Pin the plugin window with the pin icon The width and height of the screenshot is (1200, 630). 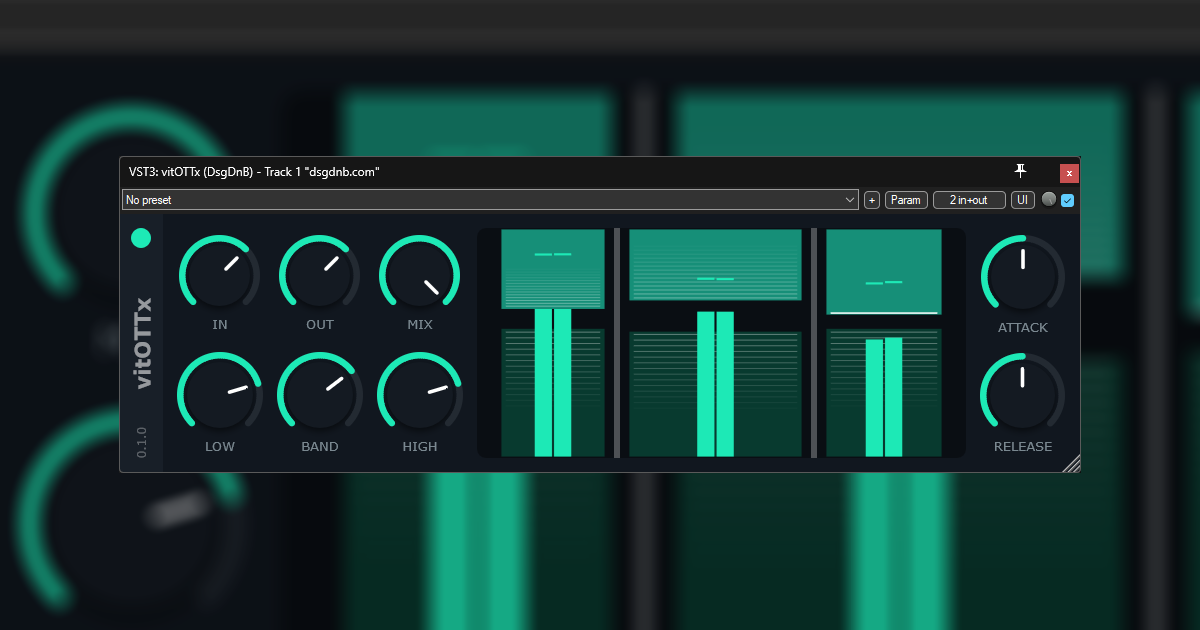(x=1021, y=172)
